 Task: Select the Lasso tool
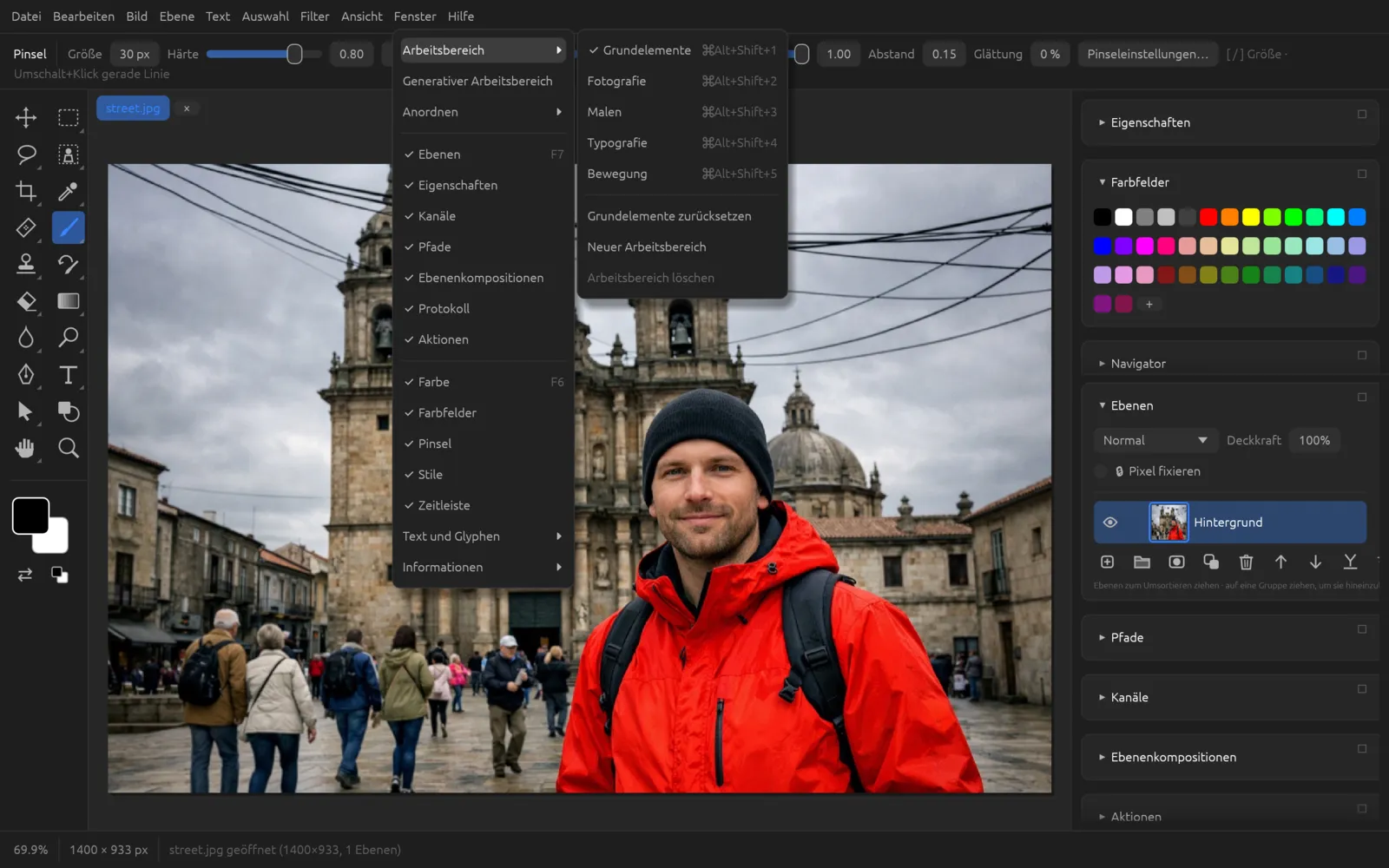click(26, 155)
